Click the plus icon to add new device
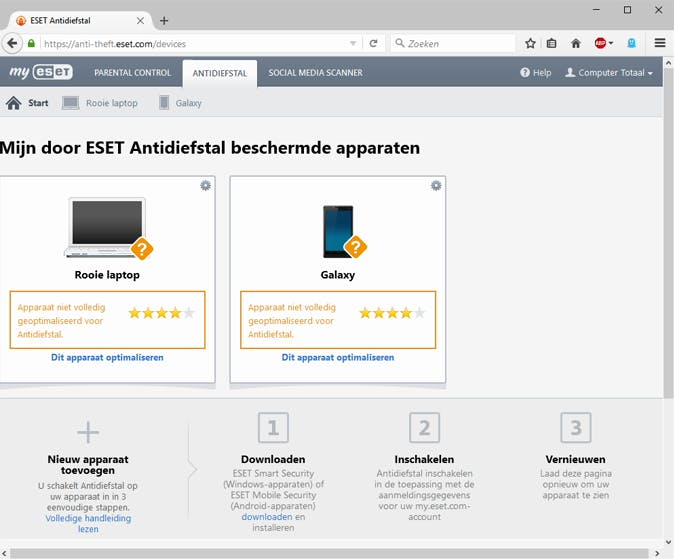The width and height of the screenshot is (674, 559). pyautogui.click(x=88, y=432)
